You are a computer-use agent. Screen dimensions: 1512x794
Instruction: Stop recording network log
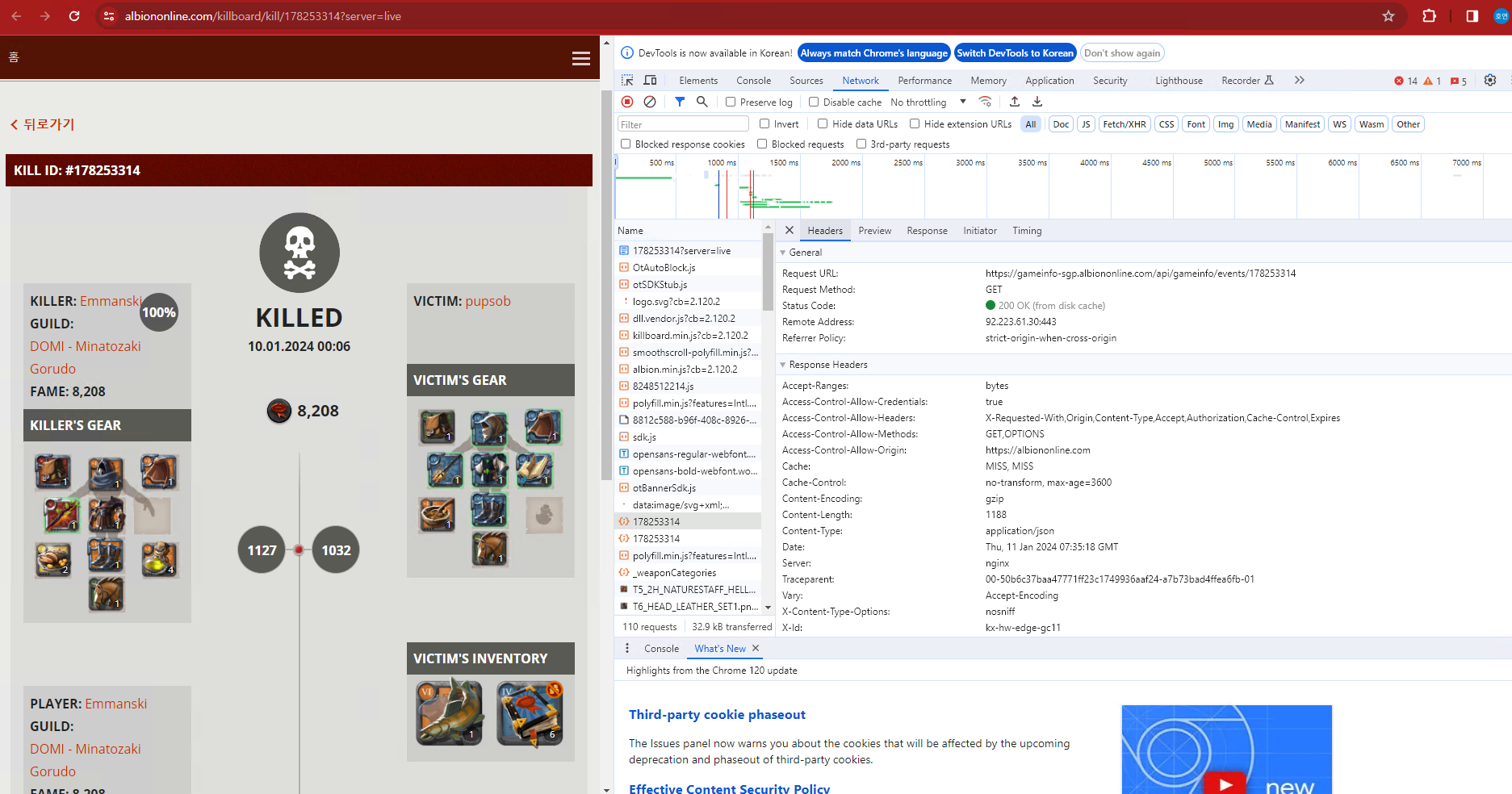click(627, 102)
